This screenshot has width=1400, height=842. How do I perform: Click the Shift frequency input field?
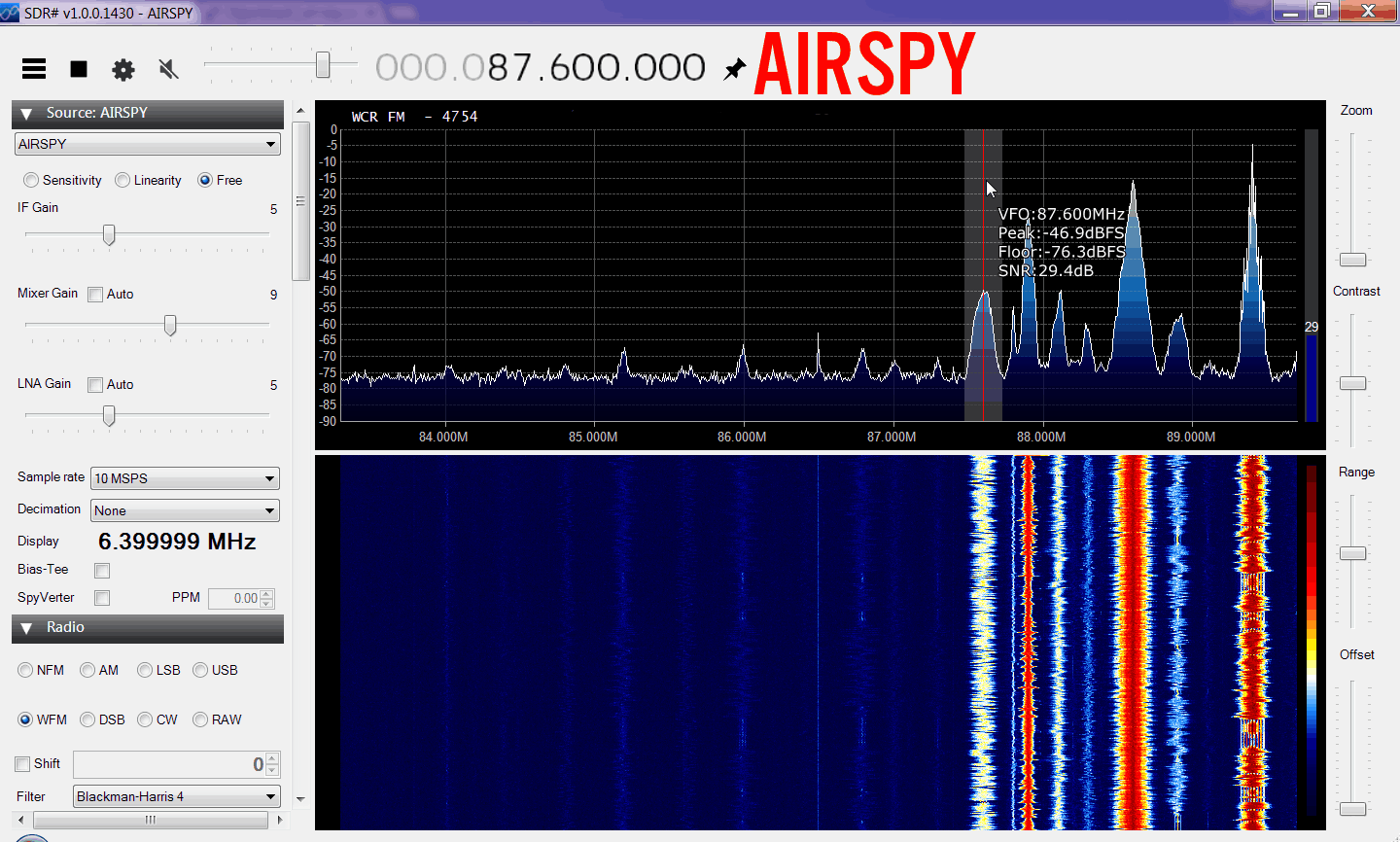pos(165,764)
